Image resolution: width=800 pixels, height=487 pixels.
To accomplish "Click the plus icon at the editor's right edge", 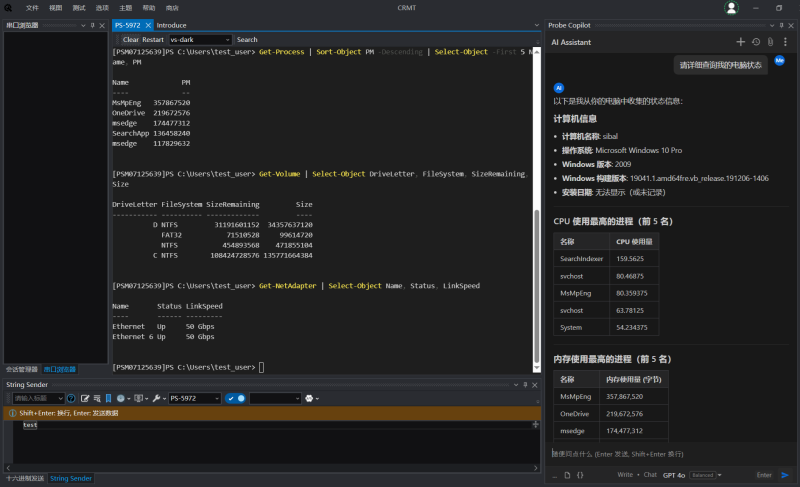I will [x=535, y=424].
